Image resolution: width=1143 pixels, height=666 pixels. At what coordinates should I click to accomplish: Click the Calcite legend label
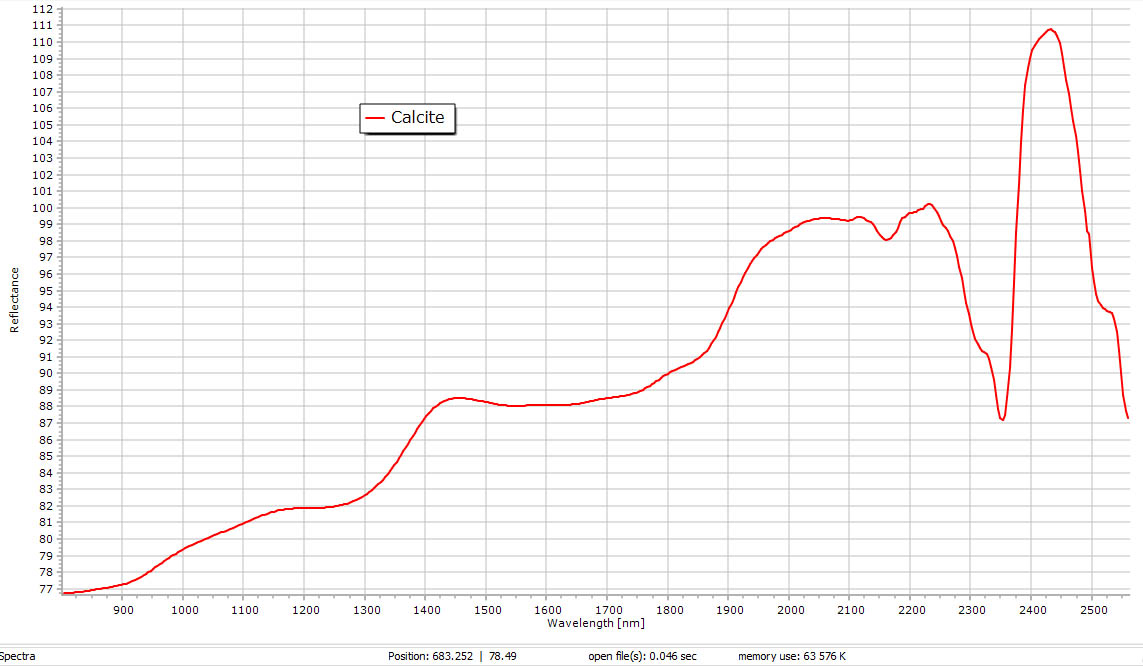(417, 118)
